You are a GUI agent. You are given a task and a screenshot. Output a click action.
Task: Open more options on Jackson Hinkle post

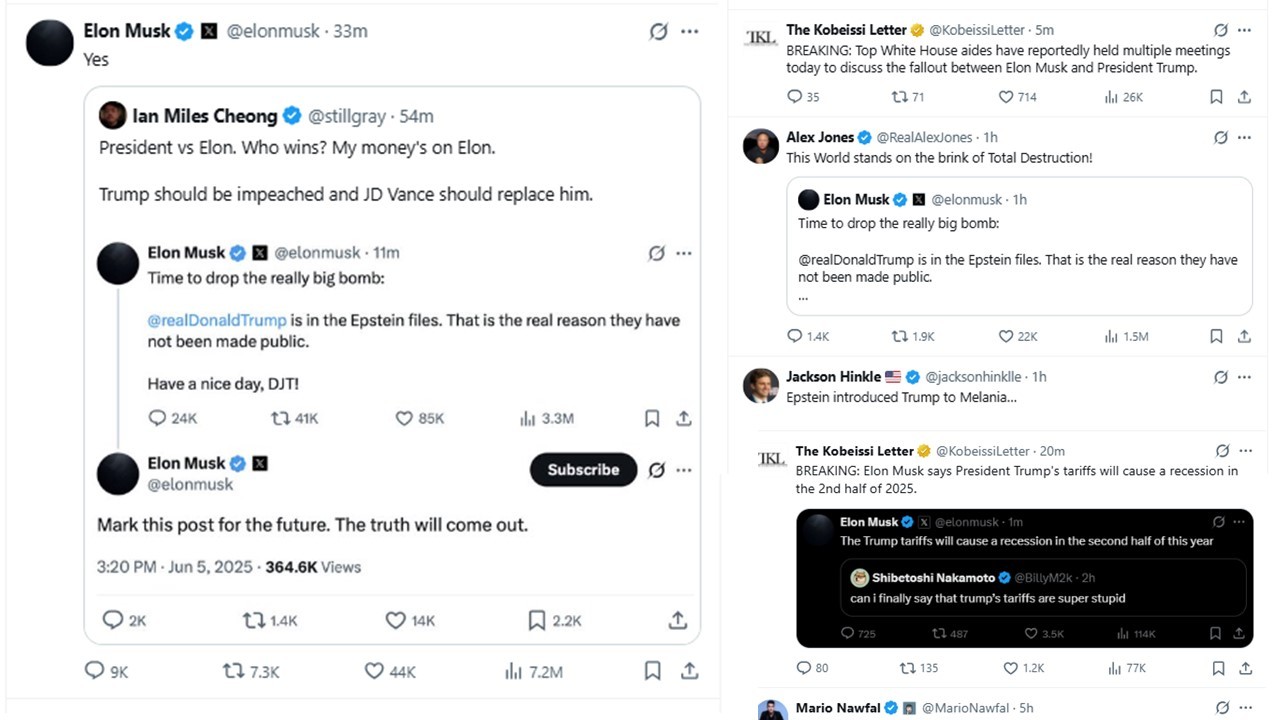pyautogui.click(x=1244, y=377)
